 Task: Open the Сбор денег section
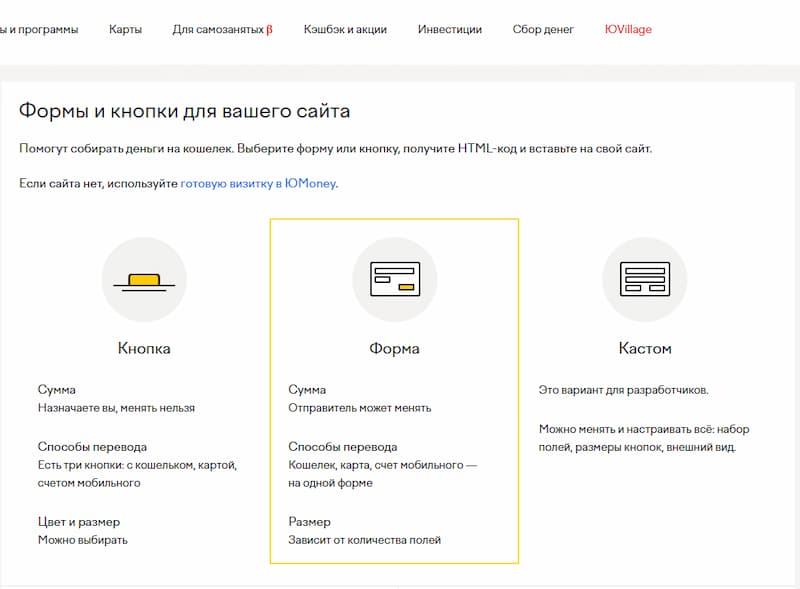coord(541,29)
